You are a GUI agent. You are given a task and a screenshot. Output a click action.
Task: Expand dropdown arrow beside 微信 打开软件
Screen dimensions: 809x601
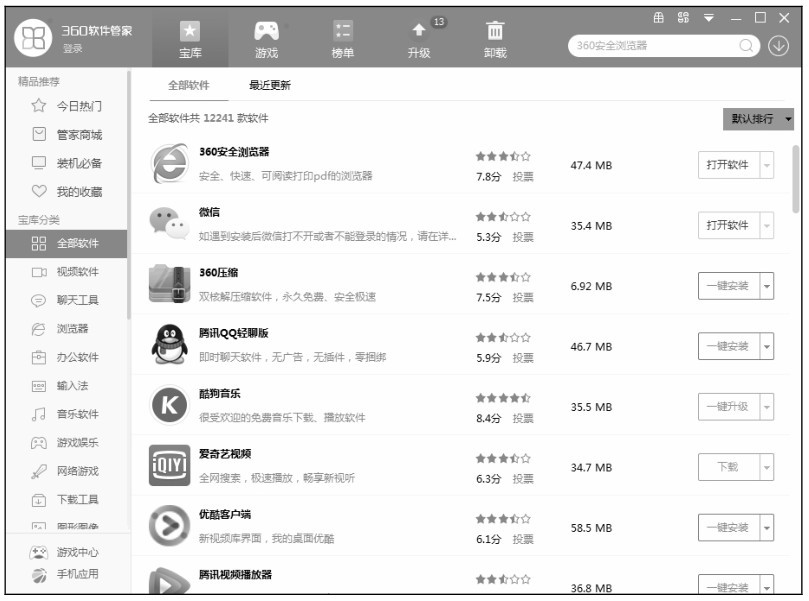point(767,225)
